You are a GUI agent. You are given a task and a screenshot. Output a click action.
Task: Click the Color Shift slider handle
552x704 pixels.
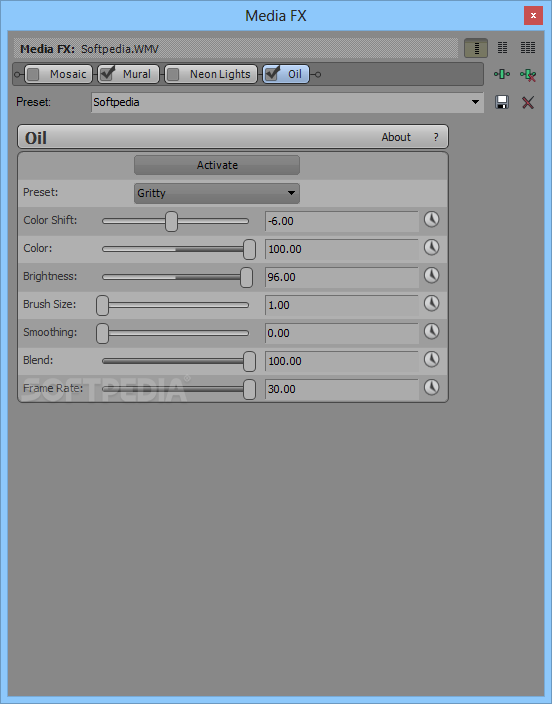tap(171, 221)
